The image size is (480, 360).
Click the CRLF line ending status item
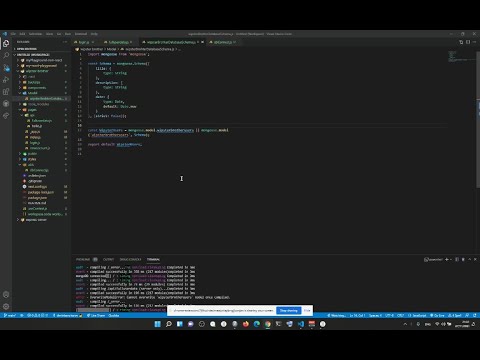click(x=401, y=315)
